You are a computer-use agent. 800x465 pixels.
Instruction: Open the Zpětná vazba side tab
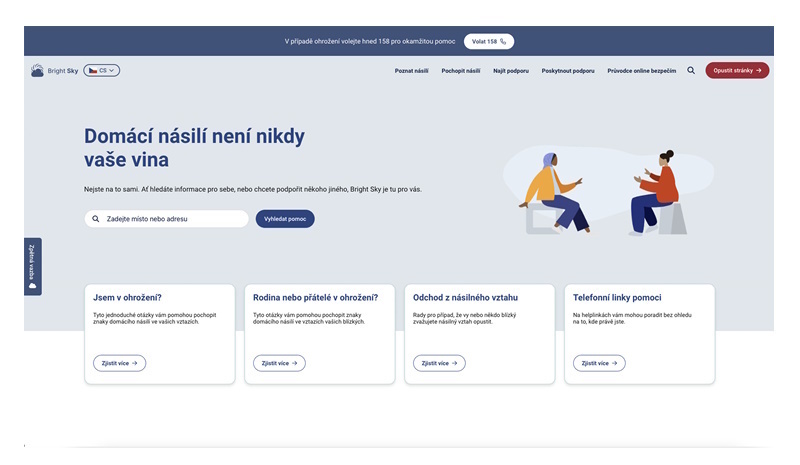(33, 266)
